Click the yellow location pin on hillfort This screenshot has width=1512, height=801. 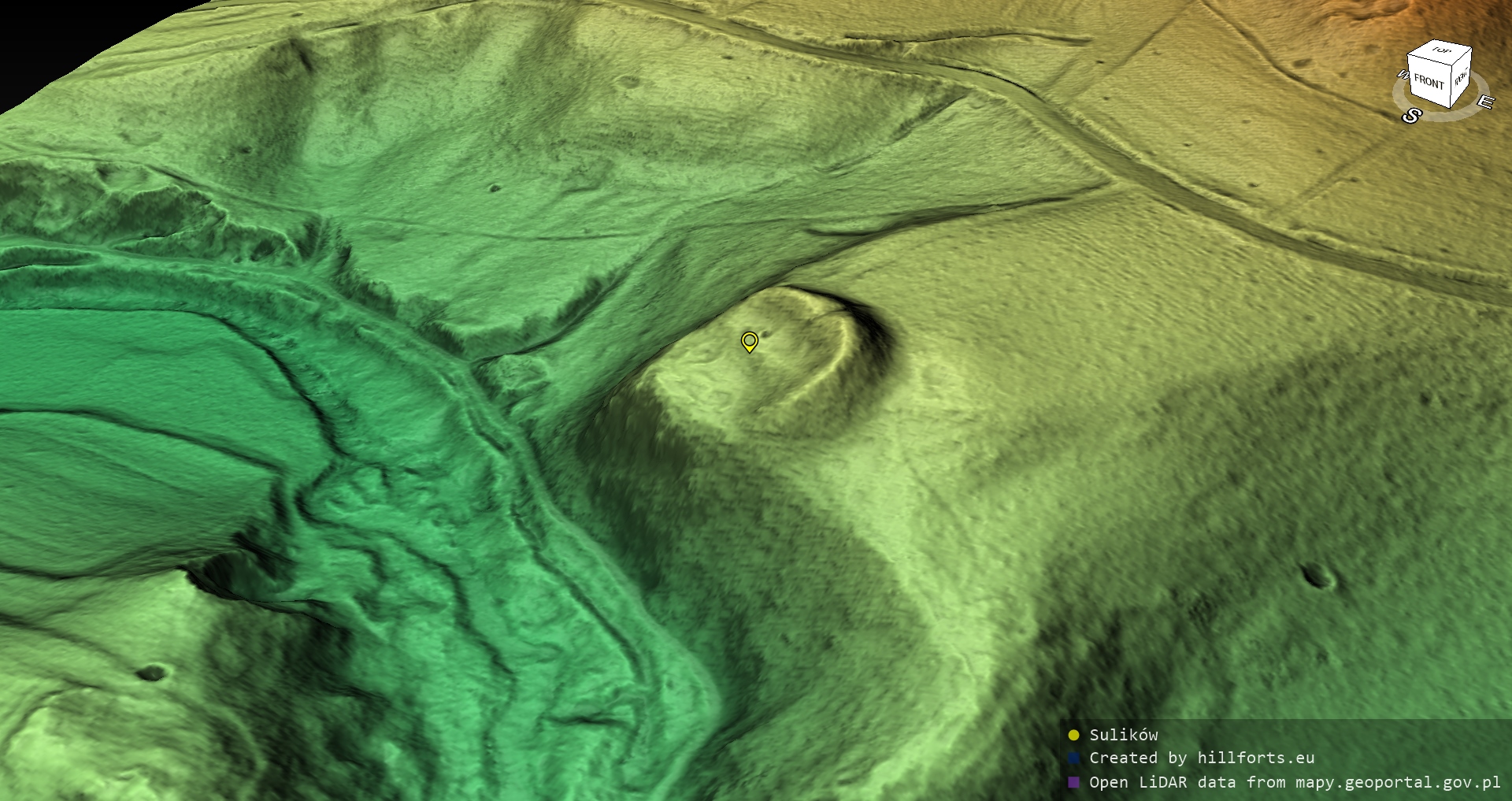tap(749, 341)
